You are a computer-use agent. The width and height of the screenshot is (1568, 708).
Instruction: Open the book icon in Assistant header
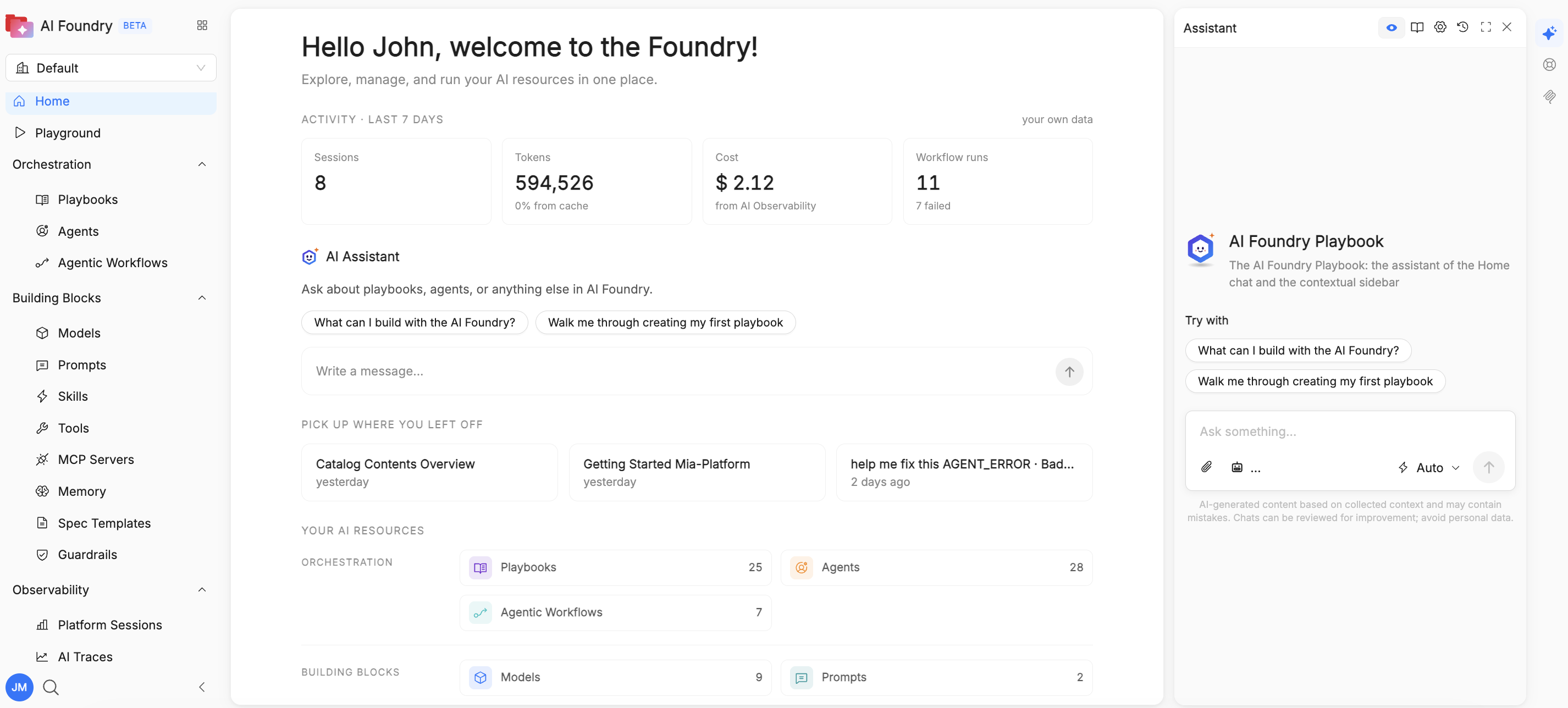[x=1417, y=27]
